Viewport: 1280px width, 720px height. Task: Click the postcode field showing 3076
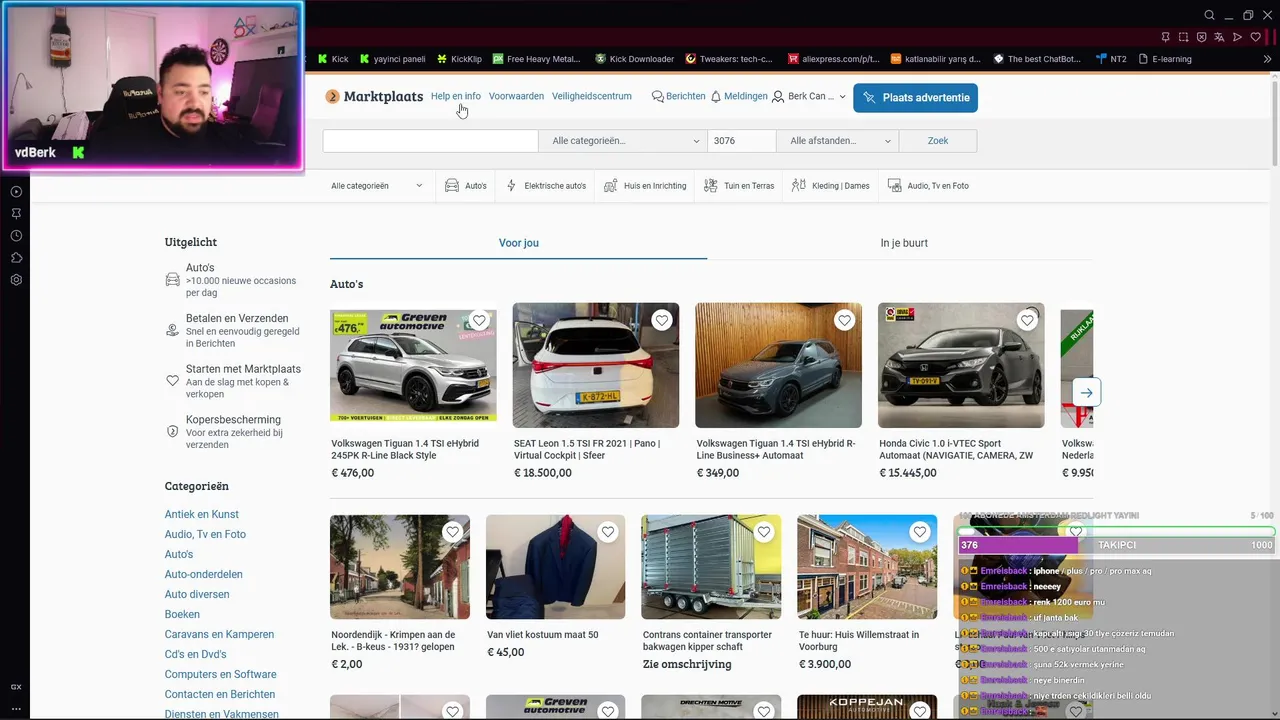(x=741, y=141)
